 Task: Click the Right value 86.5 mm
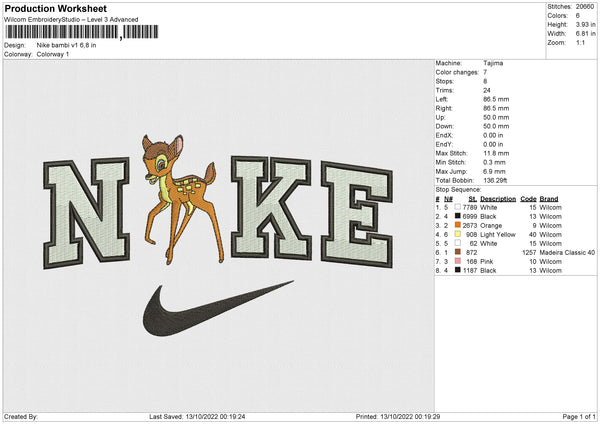[496, 108]
